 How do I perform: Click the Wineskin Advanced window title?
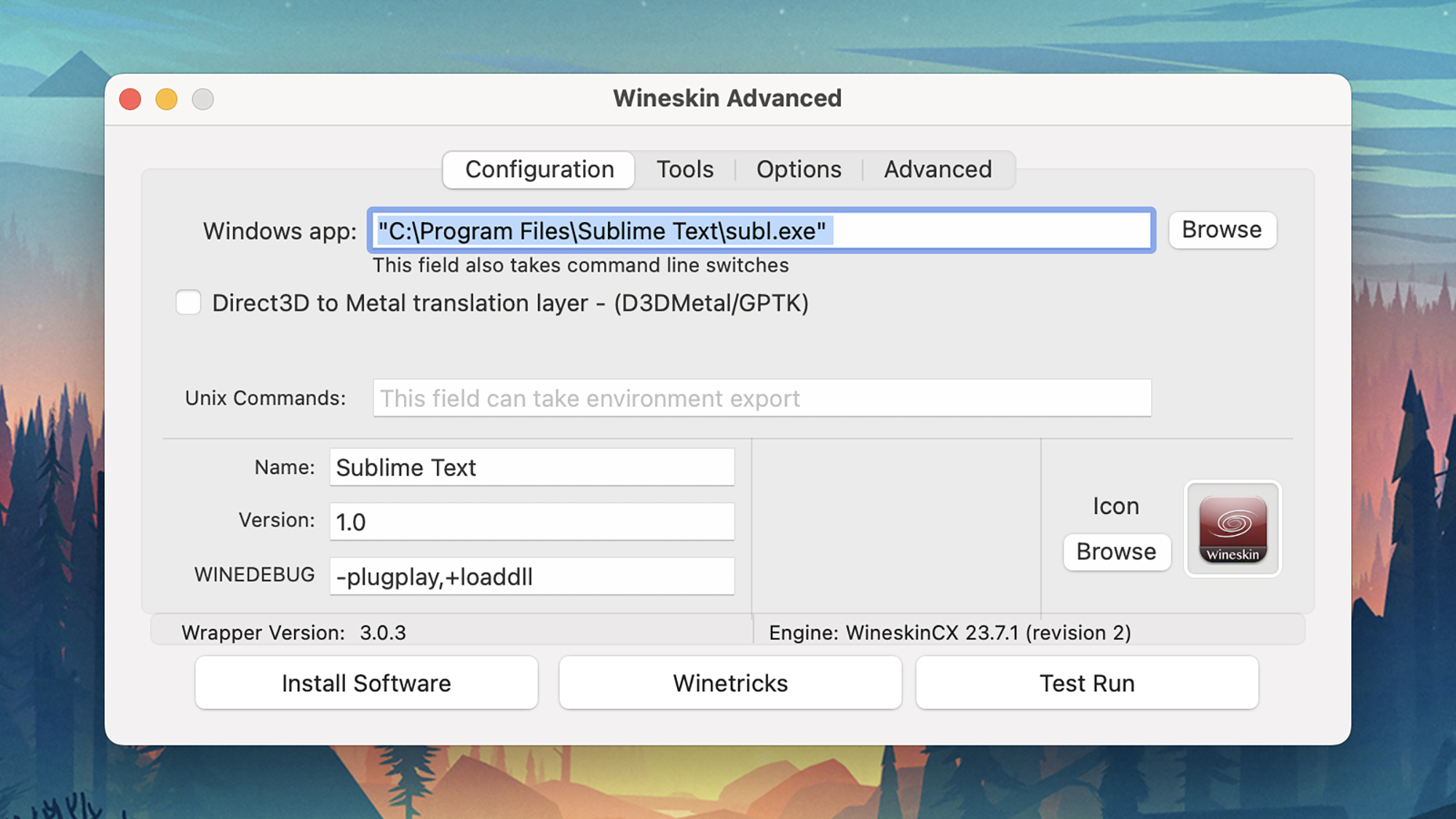pos(727,98)
